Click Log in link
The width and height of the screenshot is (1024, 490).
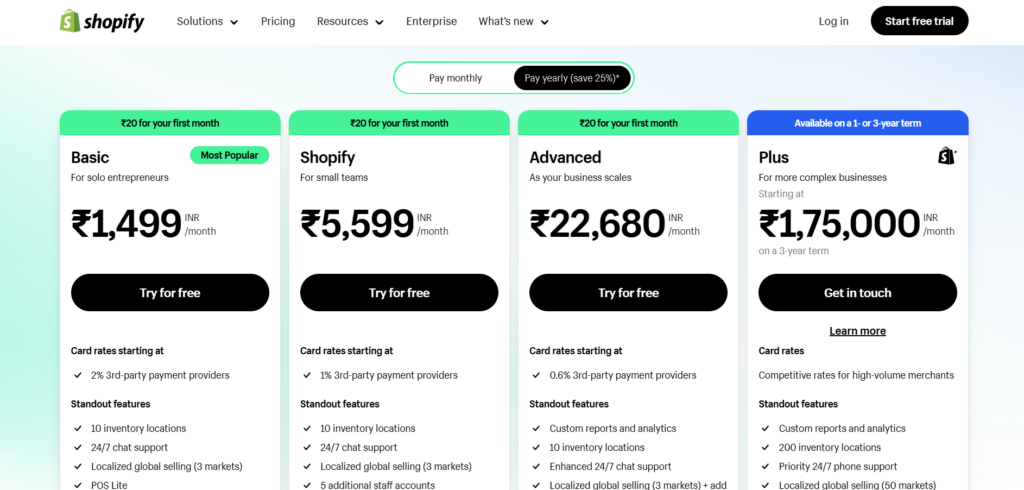[x=834, y=22]
